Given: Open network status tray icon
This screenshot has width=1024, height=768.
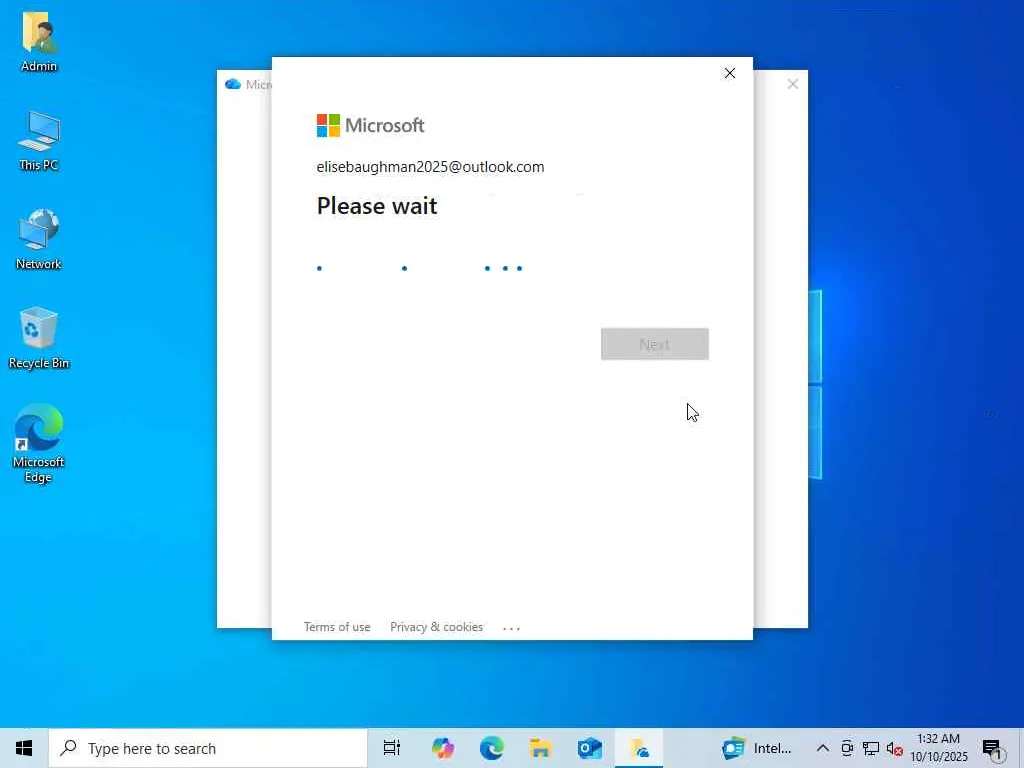Looking at the screenshot, I should (871, 748).
